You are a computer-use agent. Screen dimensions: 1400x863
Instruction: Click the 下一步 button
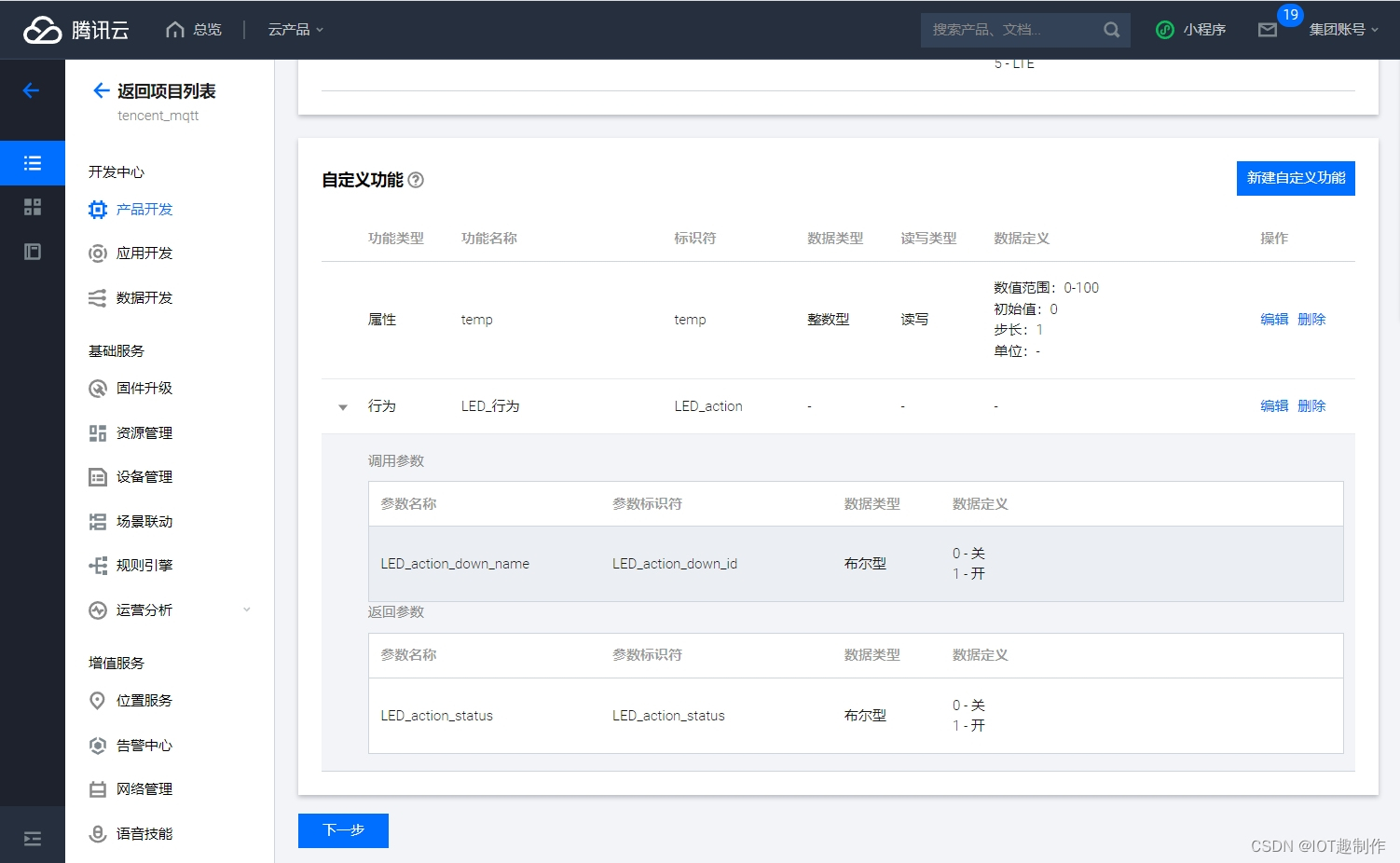click(343, 830)
